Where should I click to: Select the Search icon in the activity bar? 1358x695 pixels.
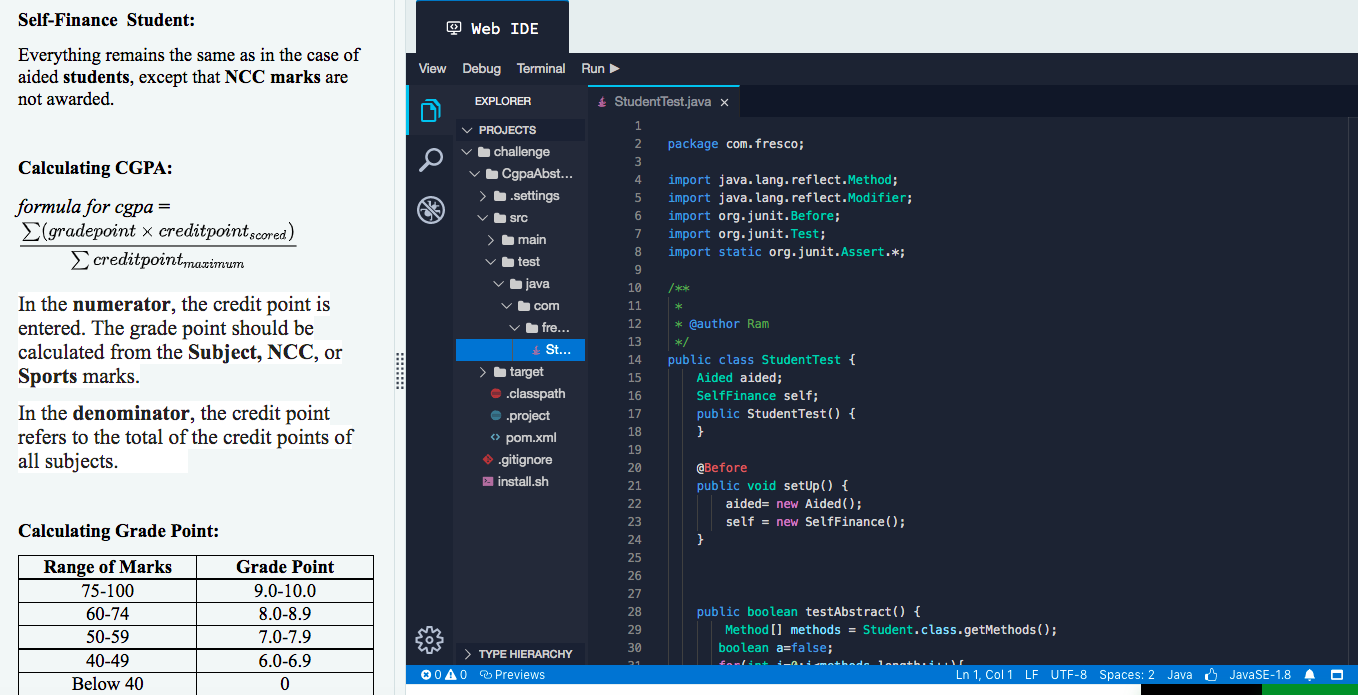tap(430, 160)
